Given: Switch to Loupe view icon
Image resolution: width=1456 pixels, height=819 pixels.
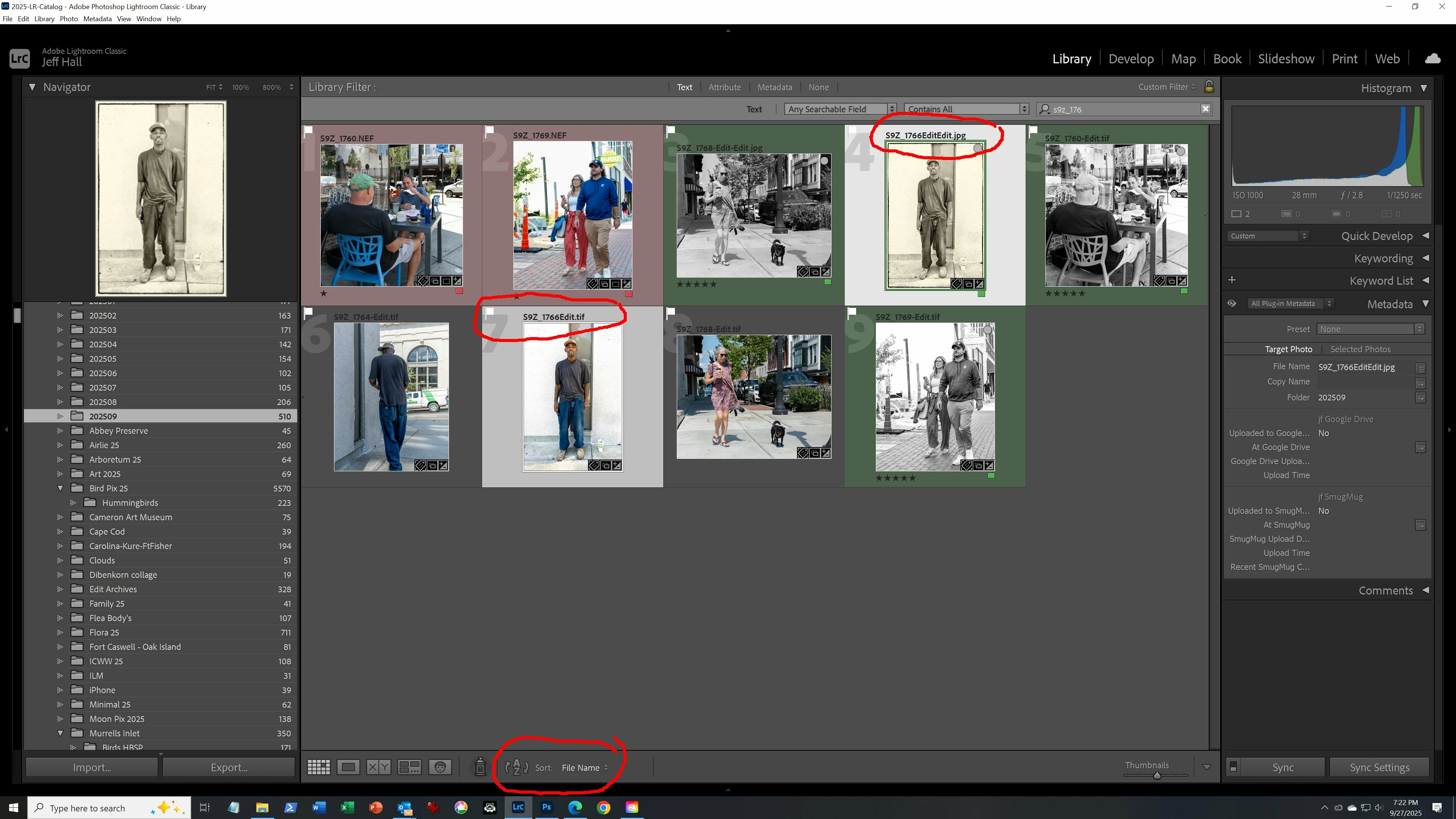Looking at the screenshot, I should 348,767.
